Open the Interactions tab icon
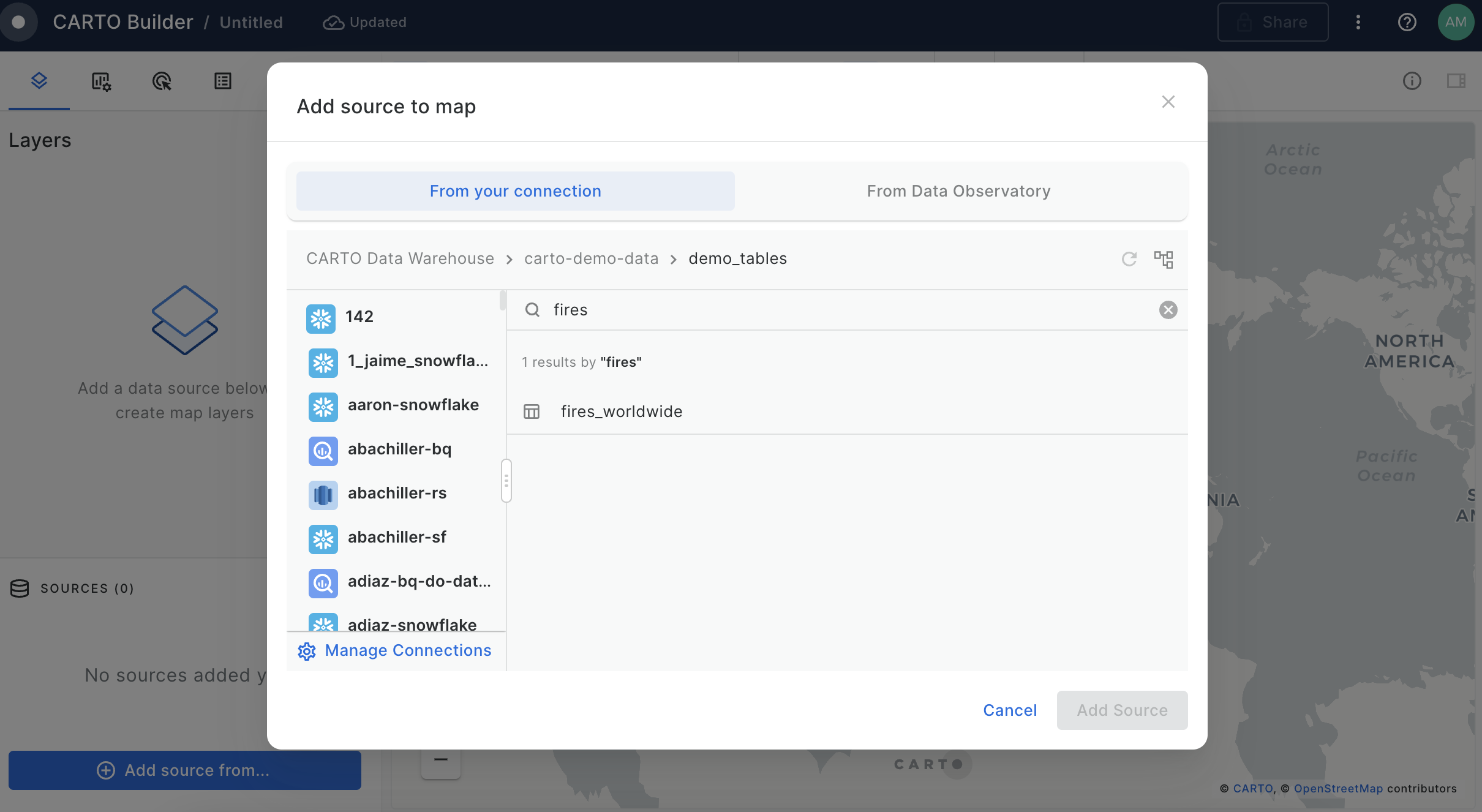This screenshot has height=812, width=1482. pyautogui.click(x=162, y=81)
